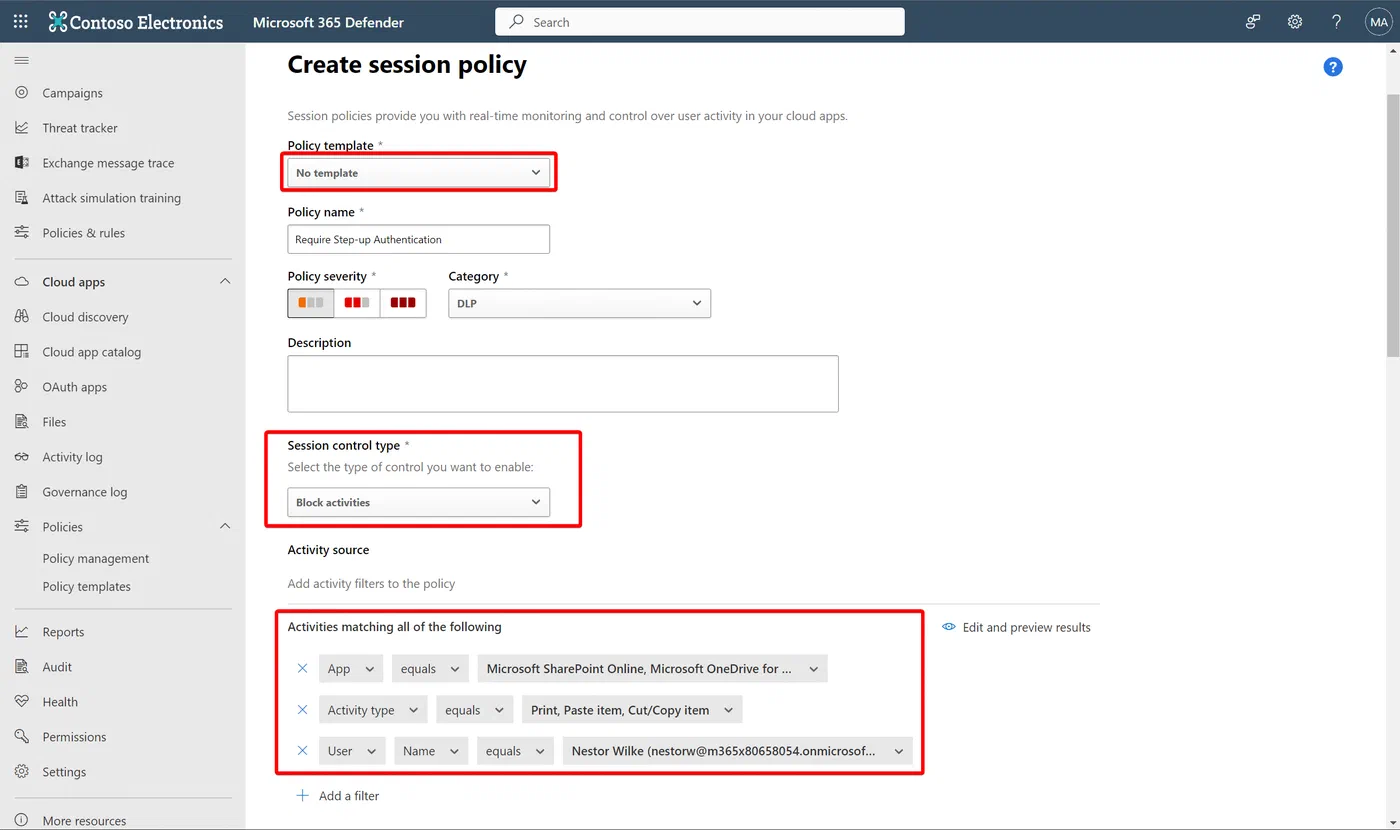
Task: Click the Cloud discovery binoculars icon
Action: (21, 317)
